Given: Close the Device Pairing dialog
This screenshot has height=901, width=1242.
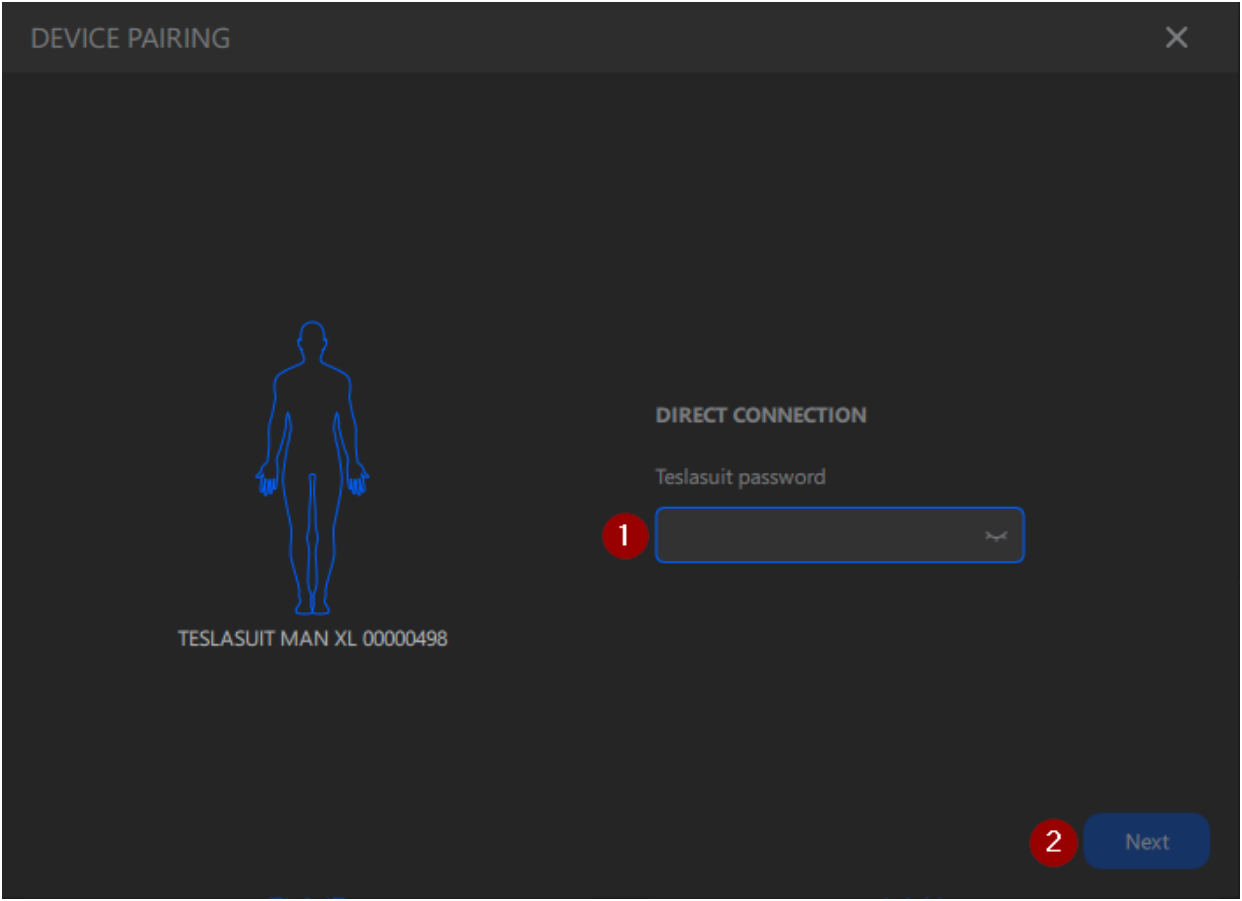Looking at the screenshot, I should pos(1177,38).
